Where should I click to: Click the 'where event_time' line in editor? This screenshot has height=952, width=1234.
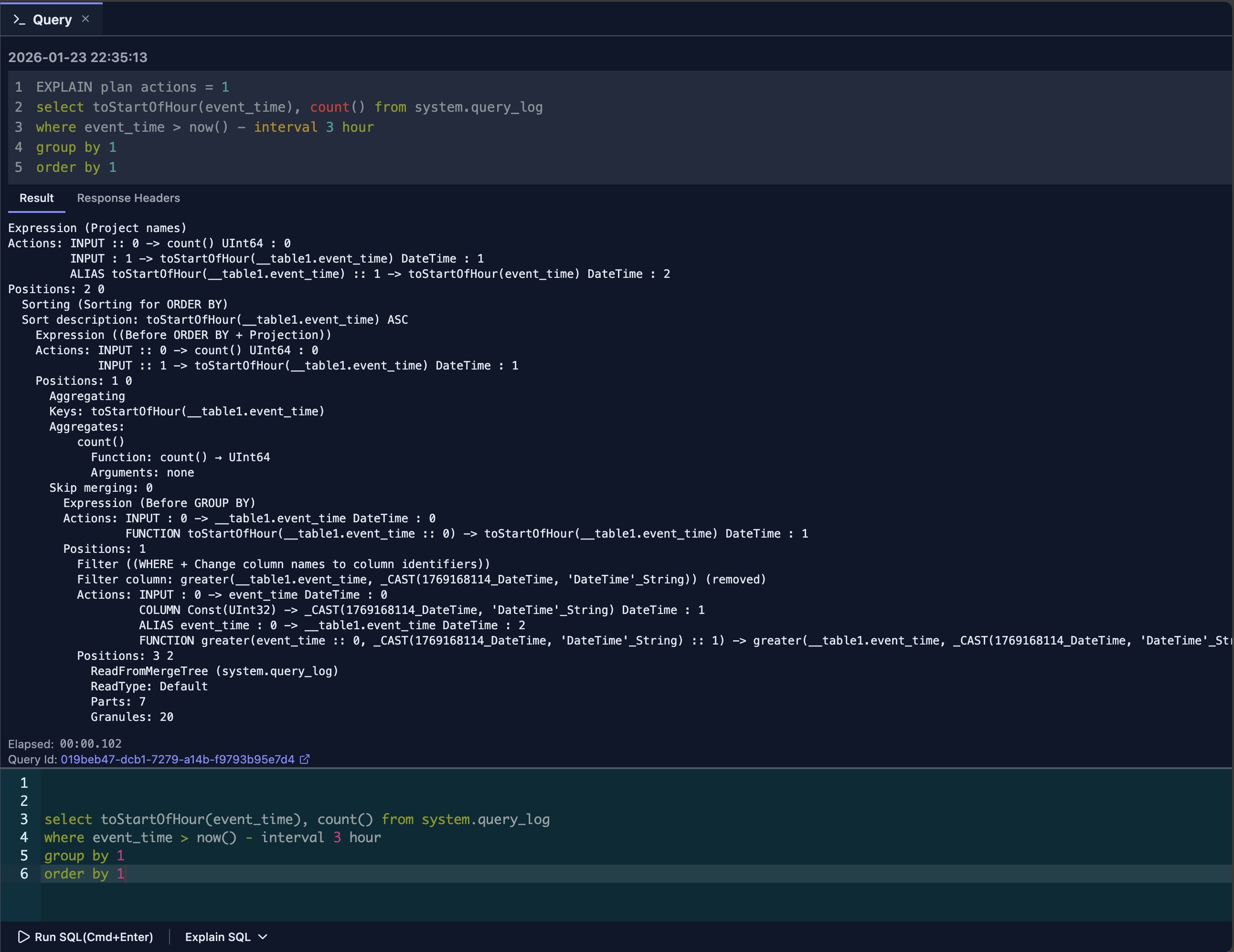213,837
